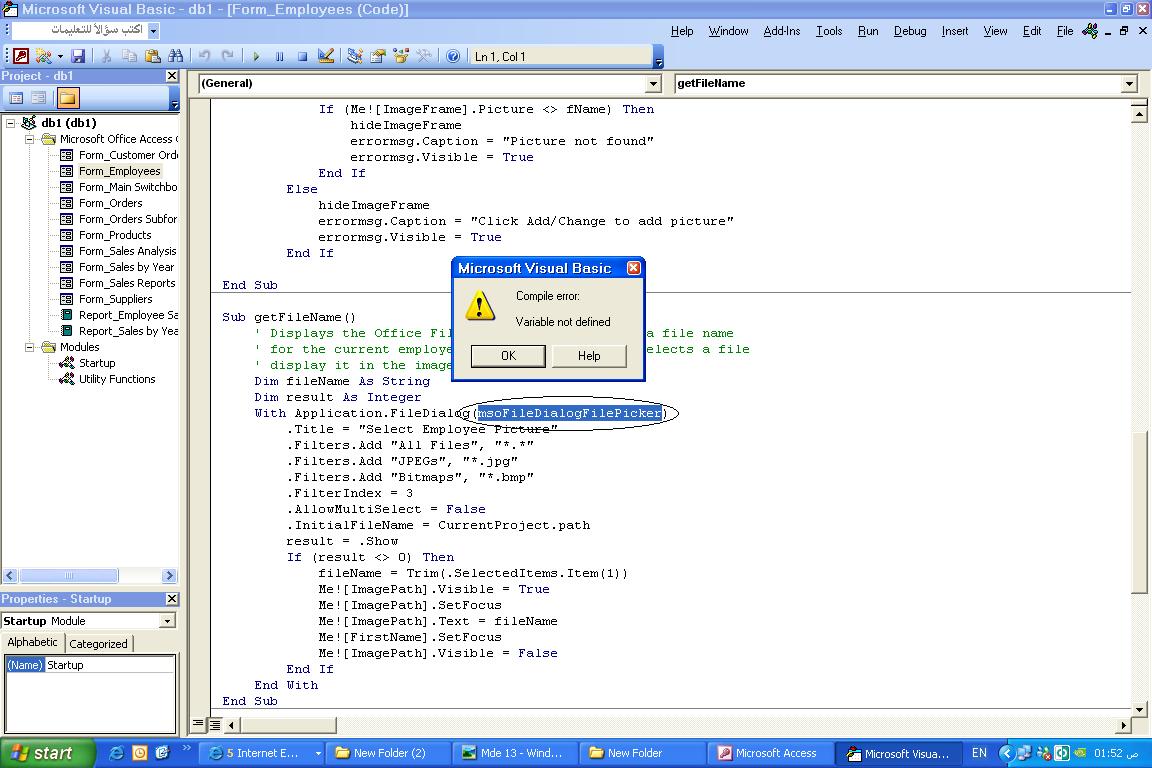1152x768 pixels.
Task: Click the Project panel horizontal scrollbar
Action: point(90,575)
